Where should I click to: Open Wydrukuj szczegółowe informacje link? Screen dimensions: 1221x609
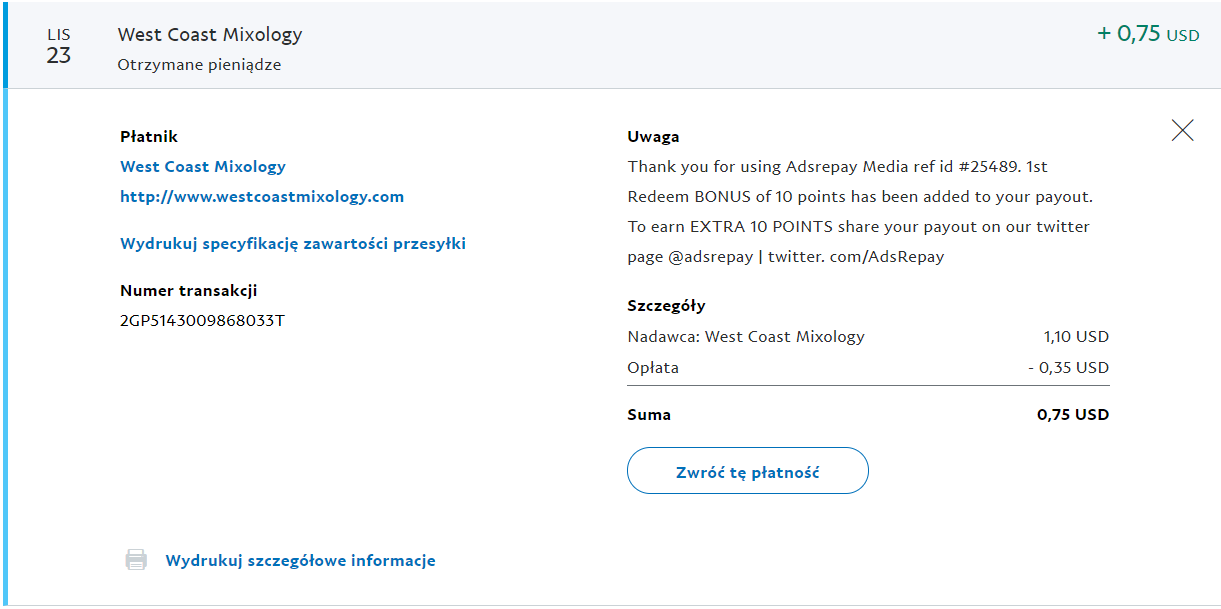[300, 561]
